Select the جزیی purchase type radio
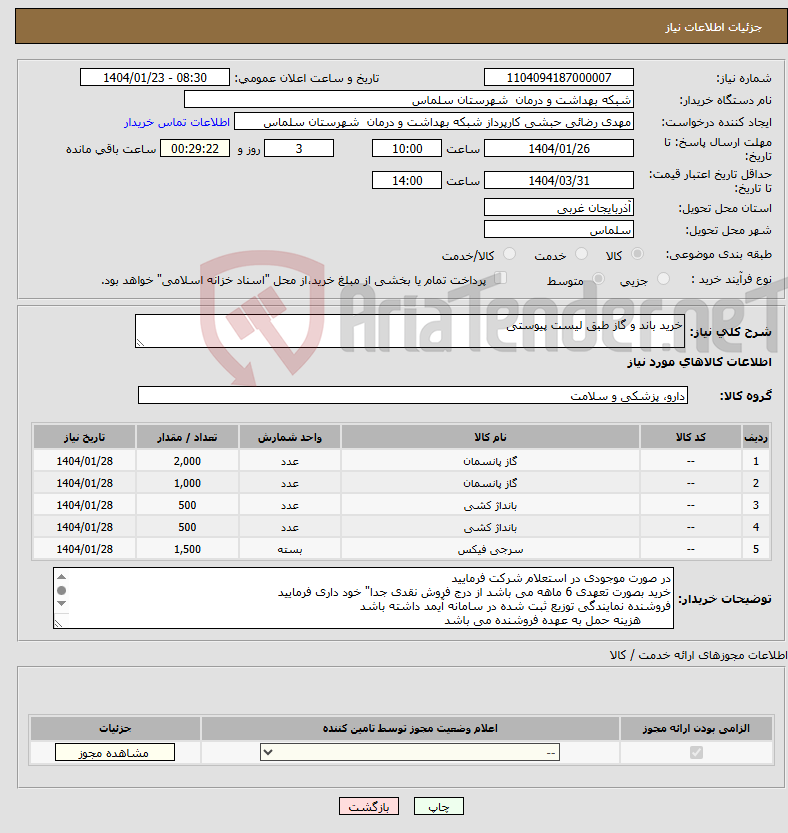Viewport: 788px width, 833px height. (x=663, y=278)
